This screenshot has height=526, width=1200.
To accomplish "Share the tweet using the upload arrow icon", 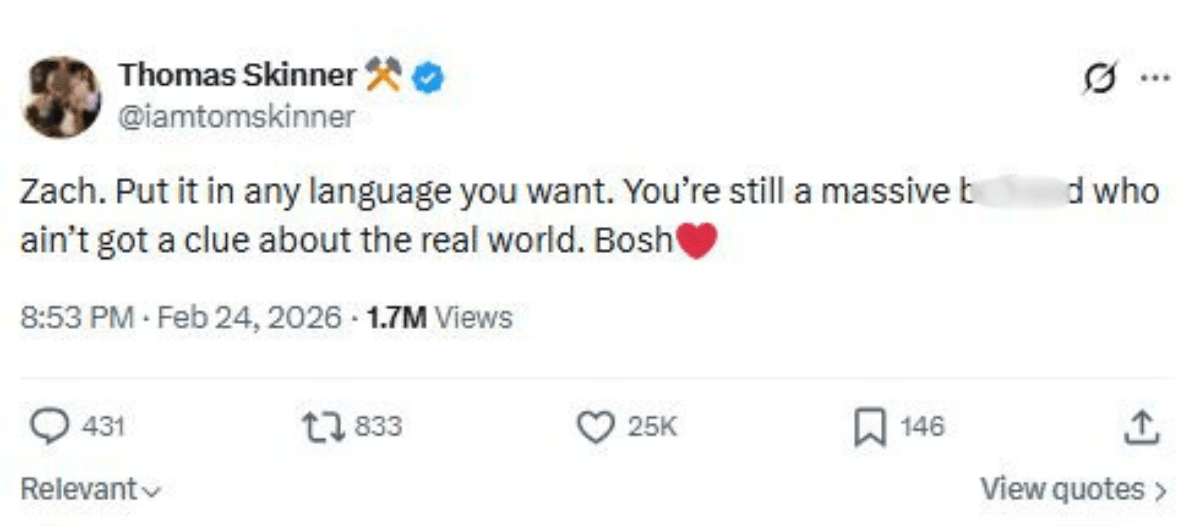I will click(x=1144, y=428).
